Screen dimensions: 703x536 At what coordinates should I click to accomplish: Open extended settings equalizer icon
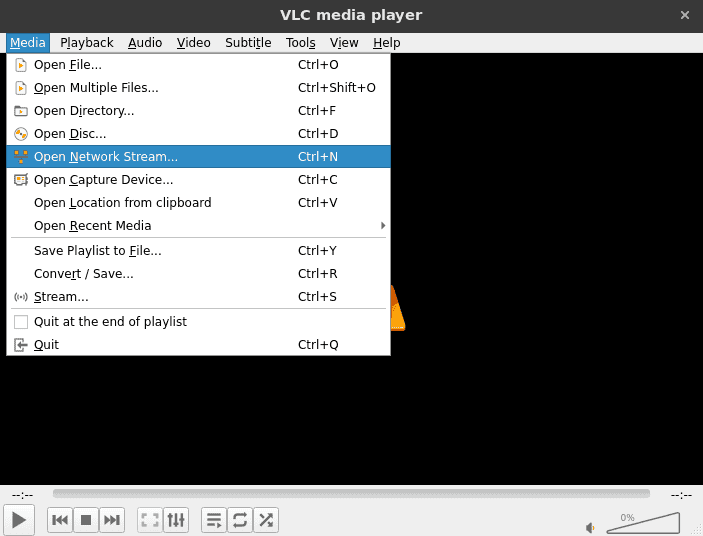176,520
